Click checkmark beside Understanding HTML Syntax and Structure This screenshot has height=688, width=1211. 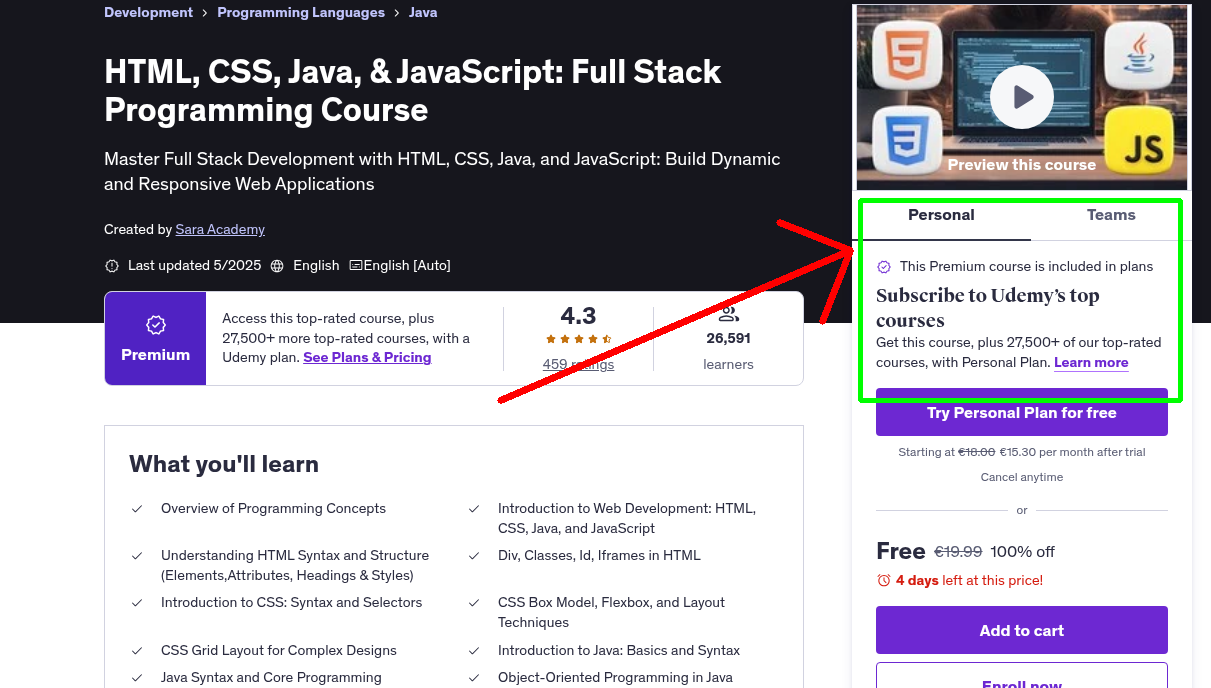coord(137,556)
